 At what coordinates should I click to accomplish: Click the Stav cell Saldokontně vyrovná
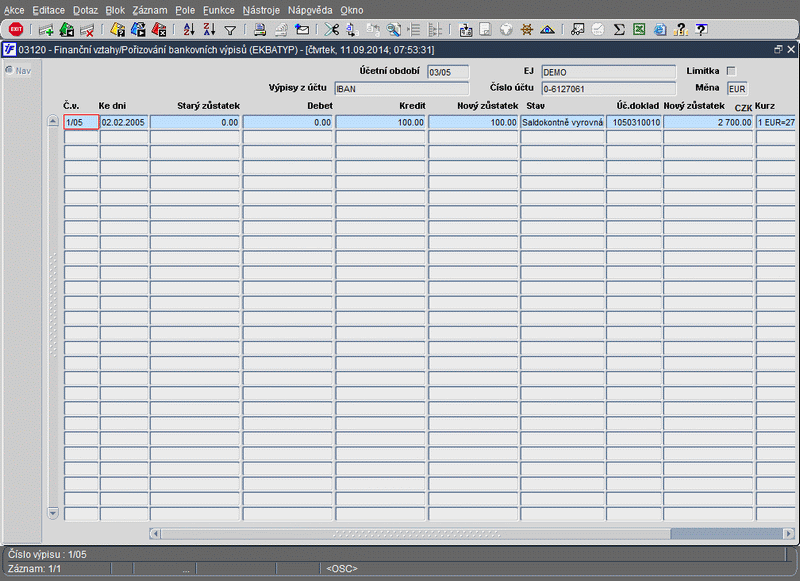pyautogui.click(x=562, y=122)
